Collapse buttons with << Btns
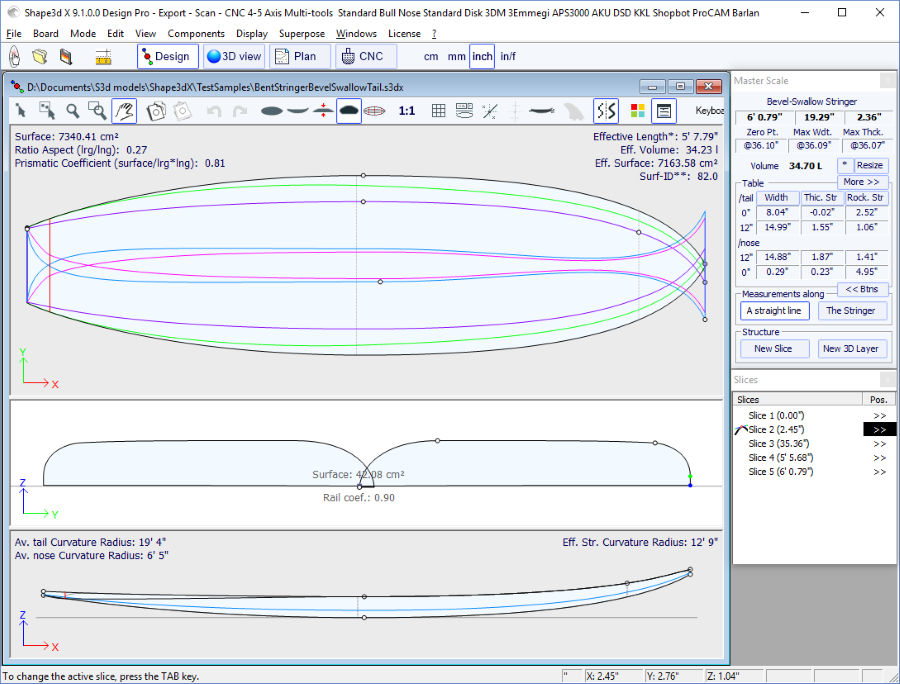 click(x=862, y=289)
